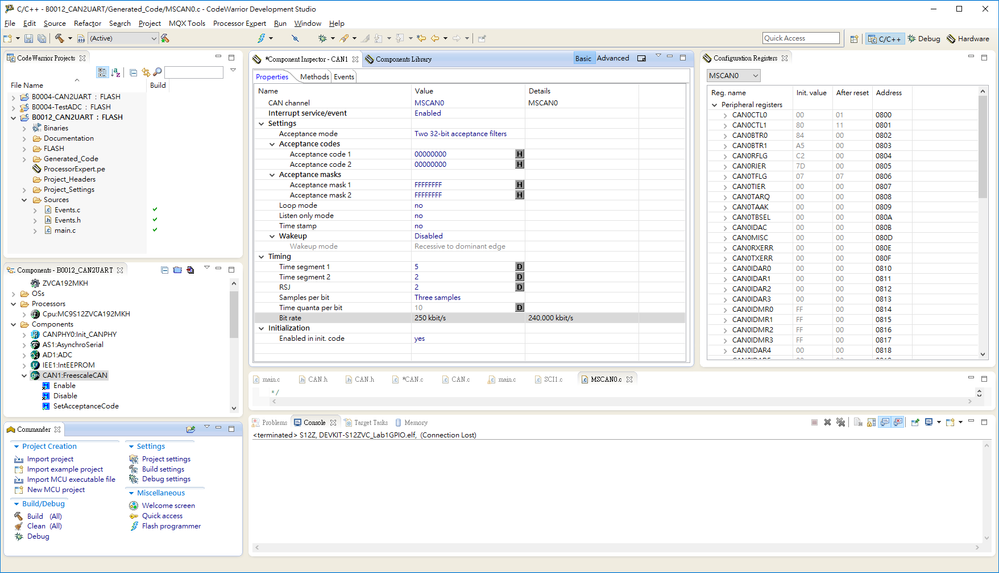Viewport: 999px width, 573px height.
Task: Select the Bit rate value 250 kbit/s
Action: click(430, 318)
